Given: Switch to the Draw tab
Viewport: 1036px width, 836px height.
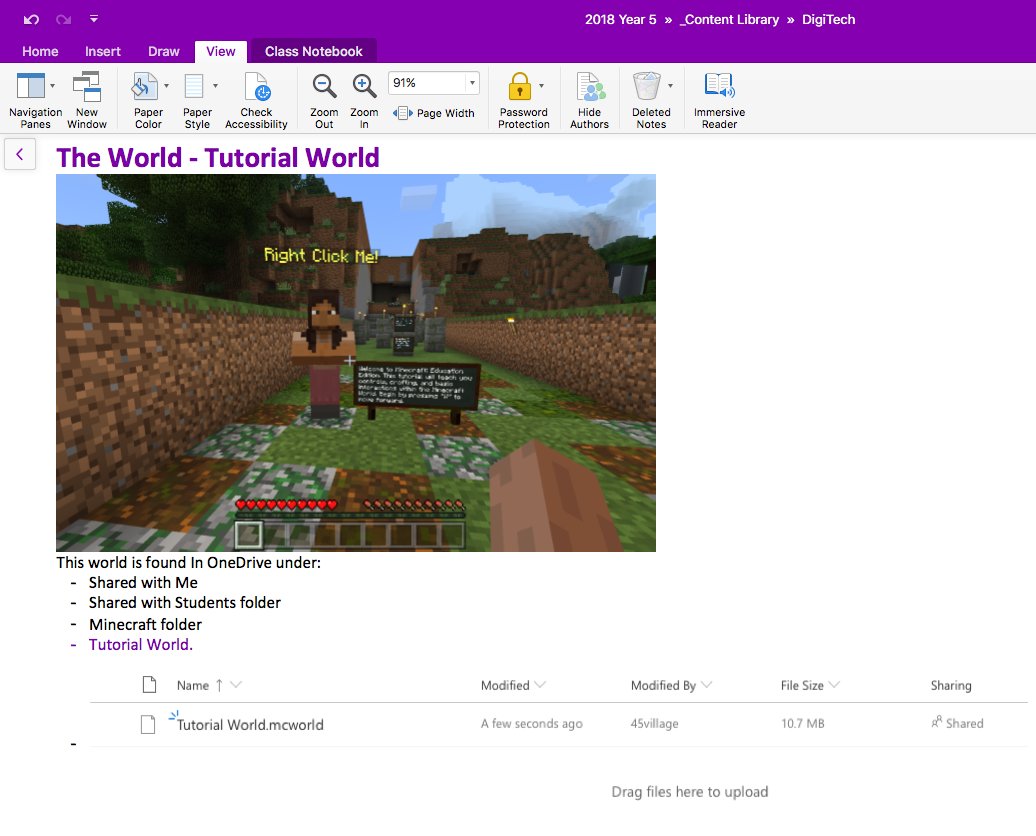Looking at the screenshot, I should point(163,52).
